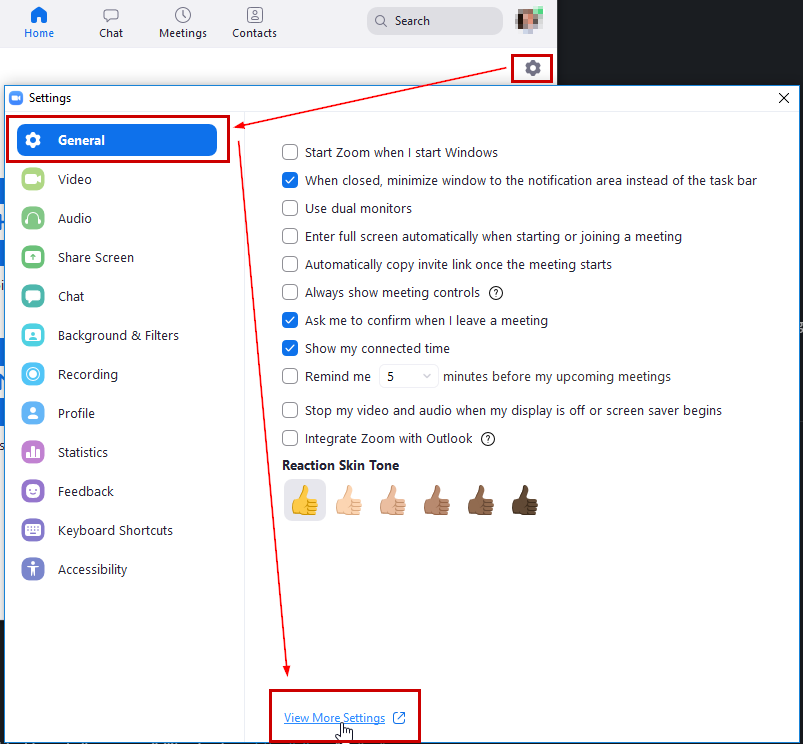Open Share Screen settings icon

33,257
